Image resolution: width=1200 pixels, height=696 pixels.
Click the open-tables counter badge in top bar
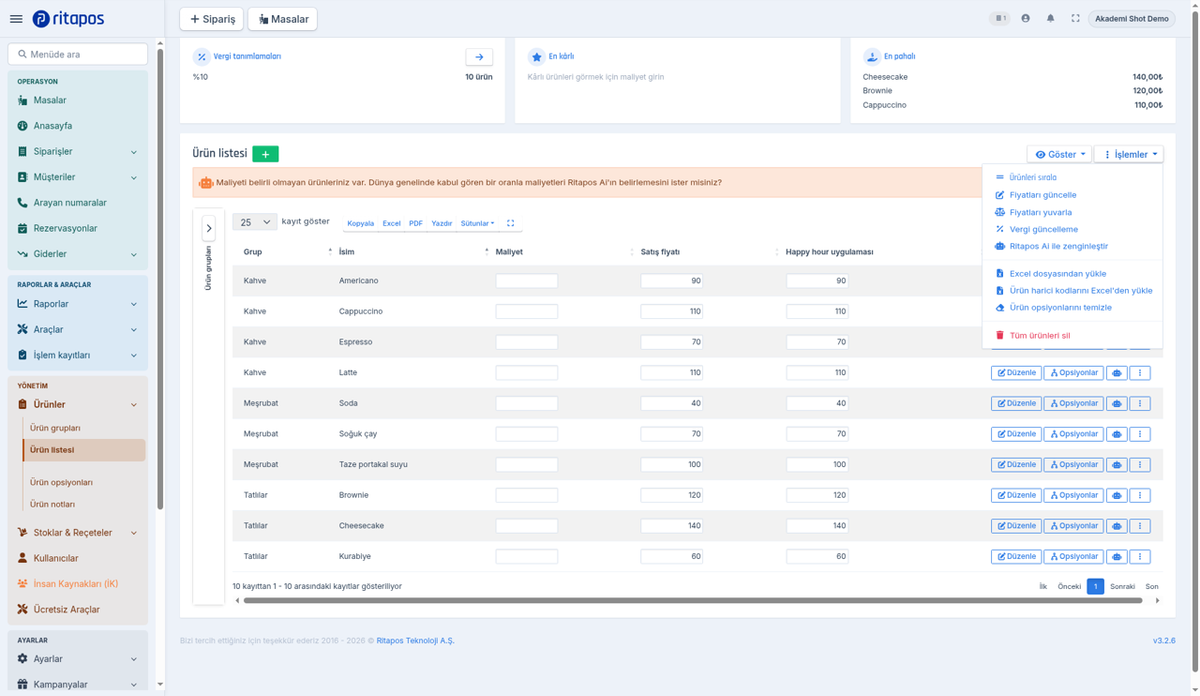(999, 18)
